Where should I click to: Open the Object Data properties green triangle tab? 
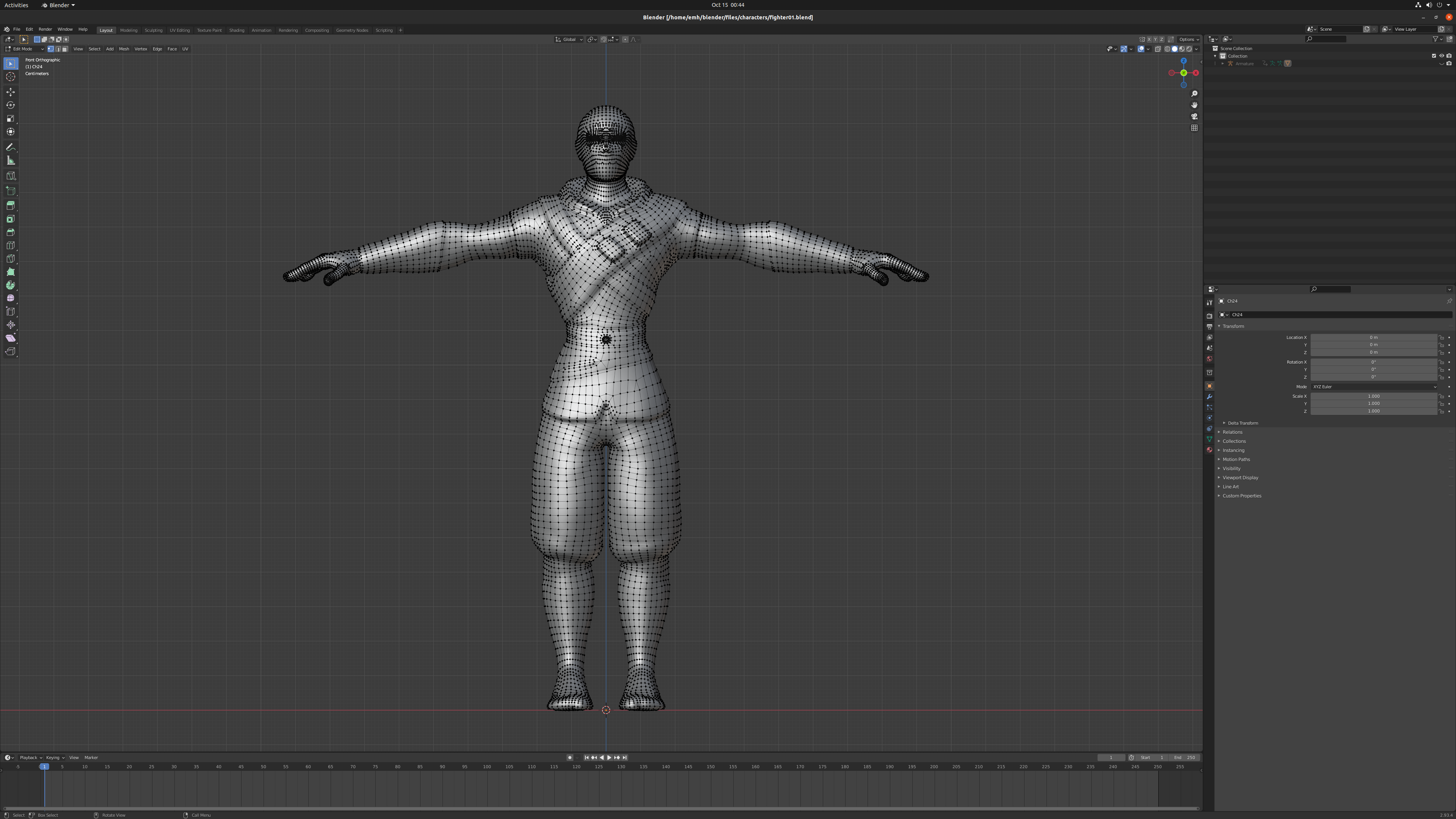tap(1210, 439)
